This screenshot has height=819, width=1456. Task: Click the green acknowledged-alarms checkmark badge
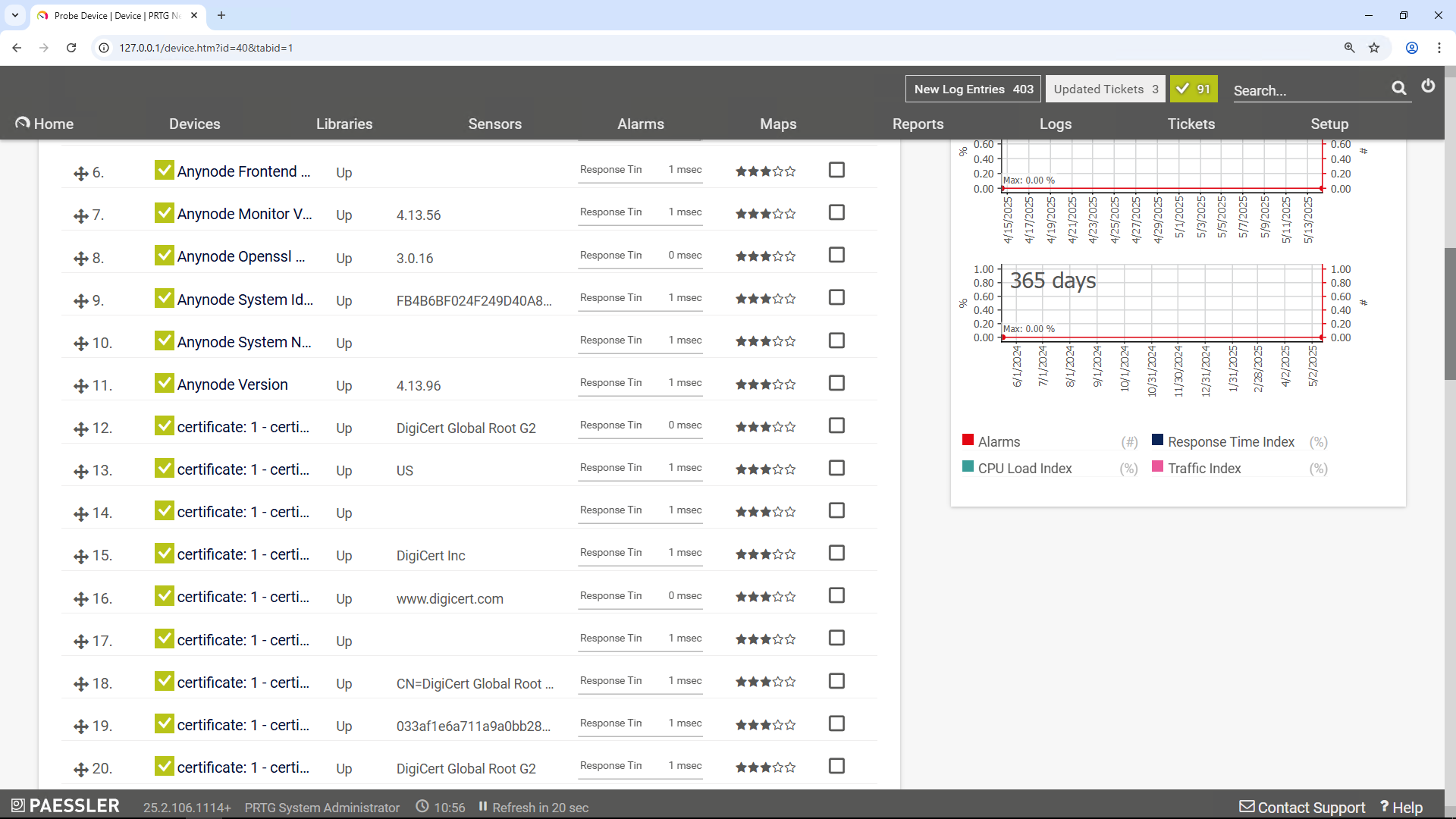[1193, 89]
